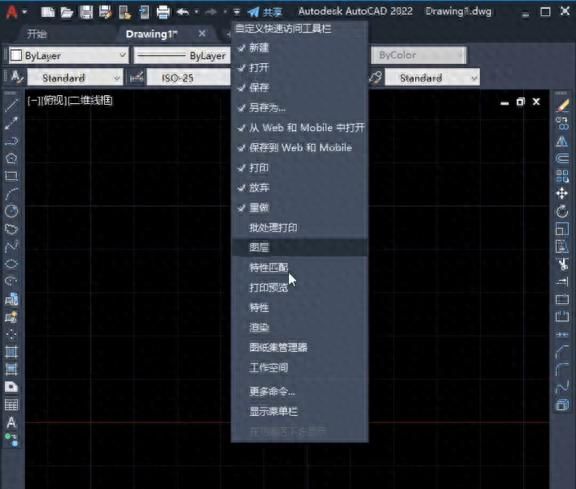Uncheck 重做 in quick access menu

[x=299, y=208]
